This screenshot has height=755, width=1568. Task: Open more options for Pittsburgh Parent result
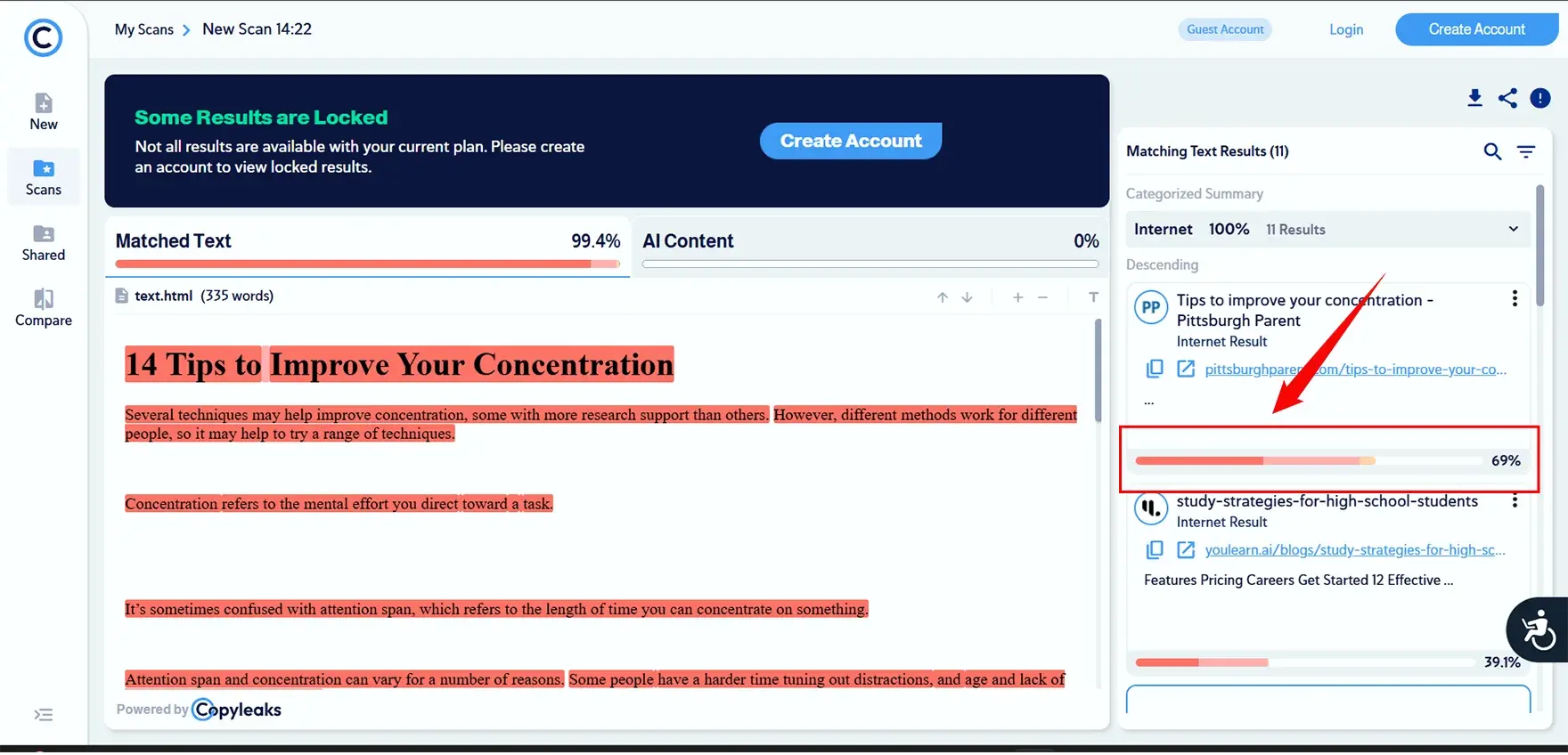(1515, 299)
